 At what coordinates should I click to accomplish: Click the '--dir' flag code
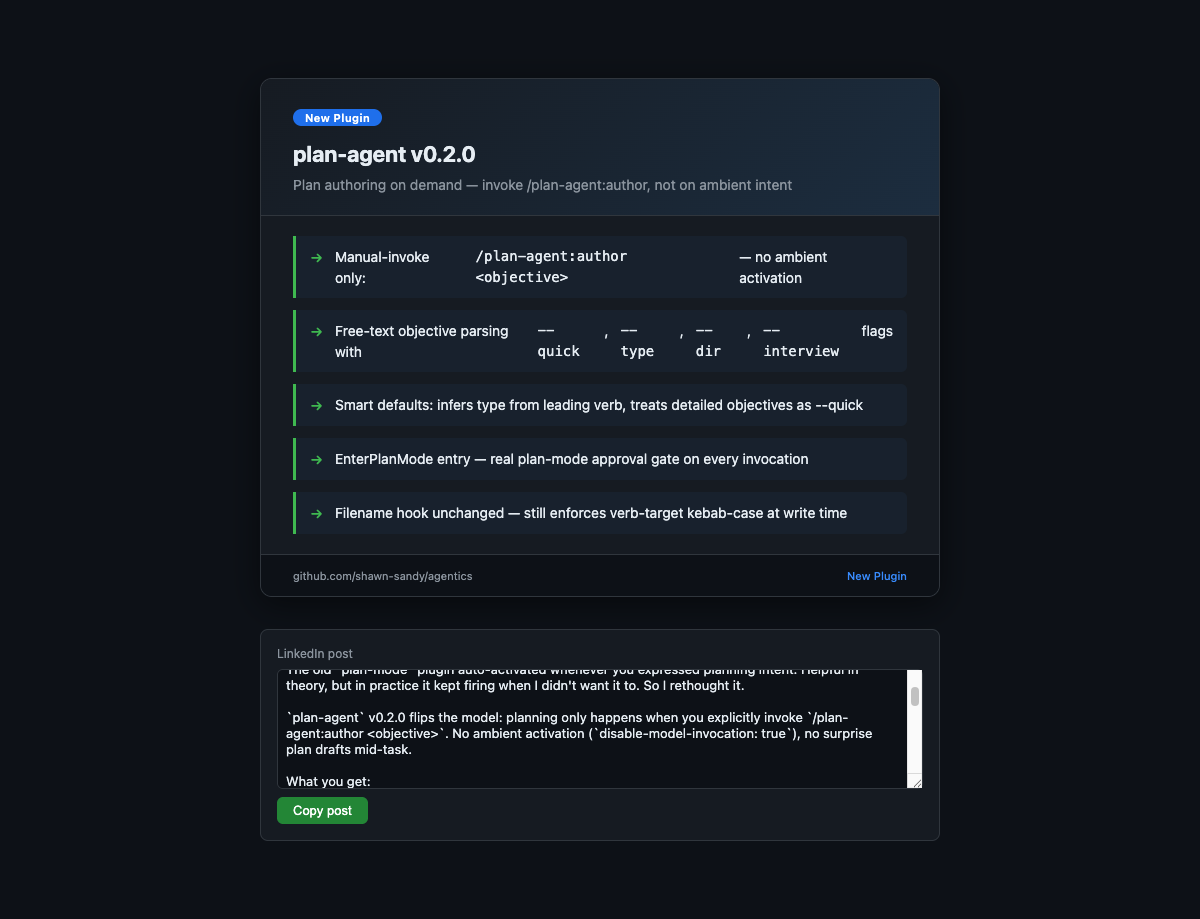pos(708,341)
